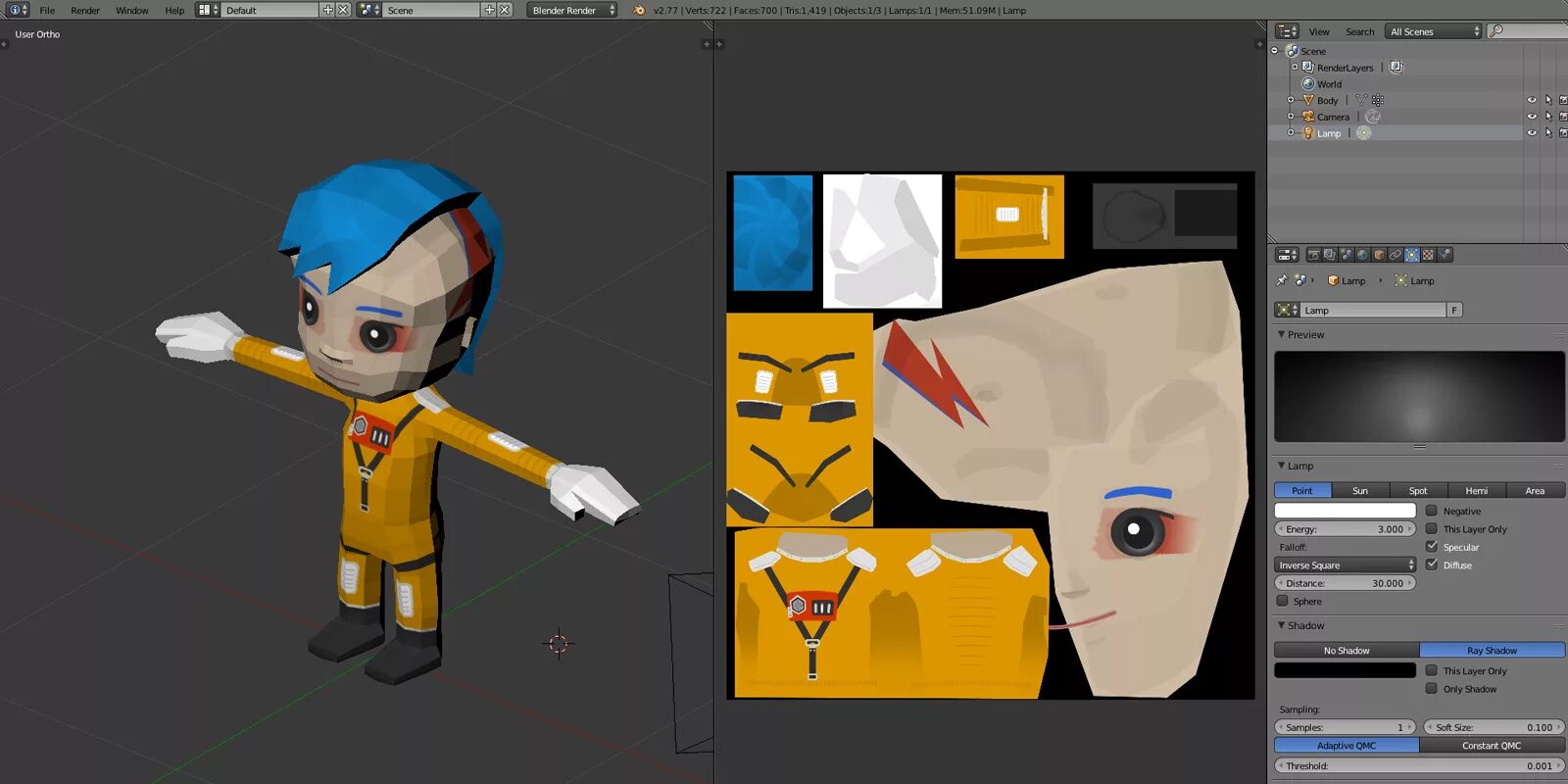Open the Render Layers properties tab icon
This screenshot has height=784, width=1568.
pos(1330,255)
